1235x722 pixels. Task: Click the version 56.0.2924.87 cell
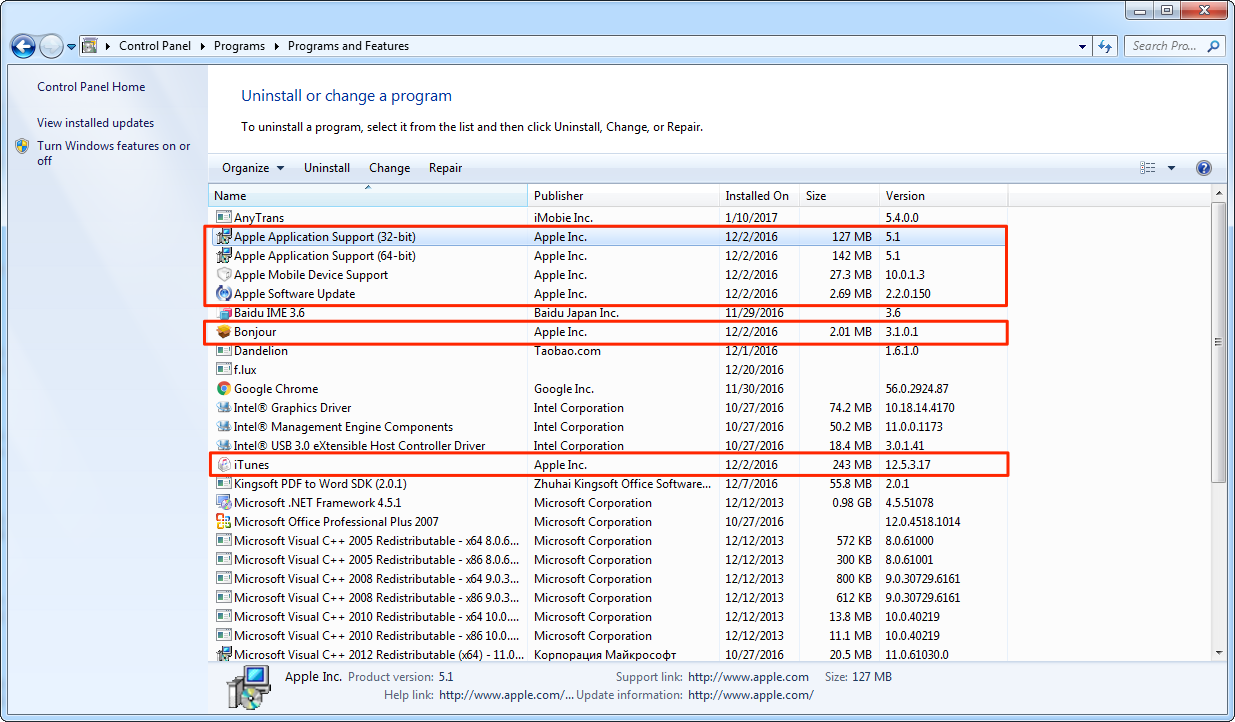click(x=917, y=389)
